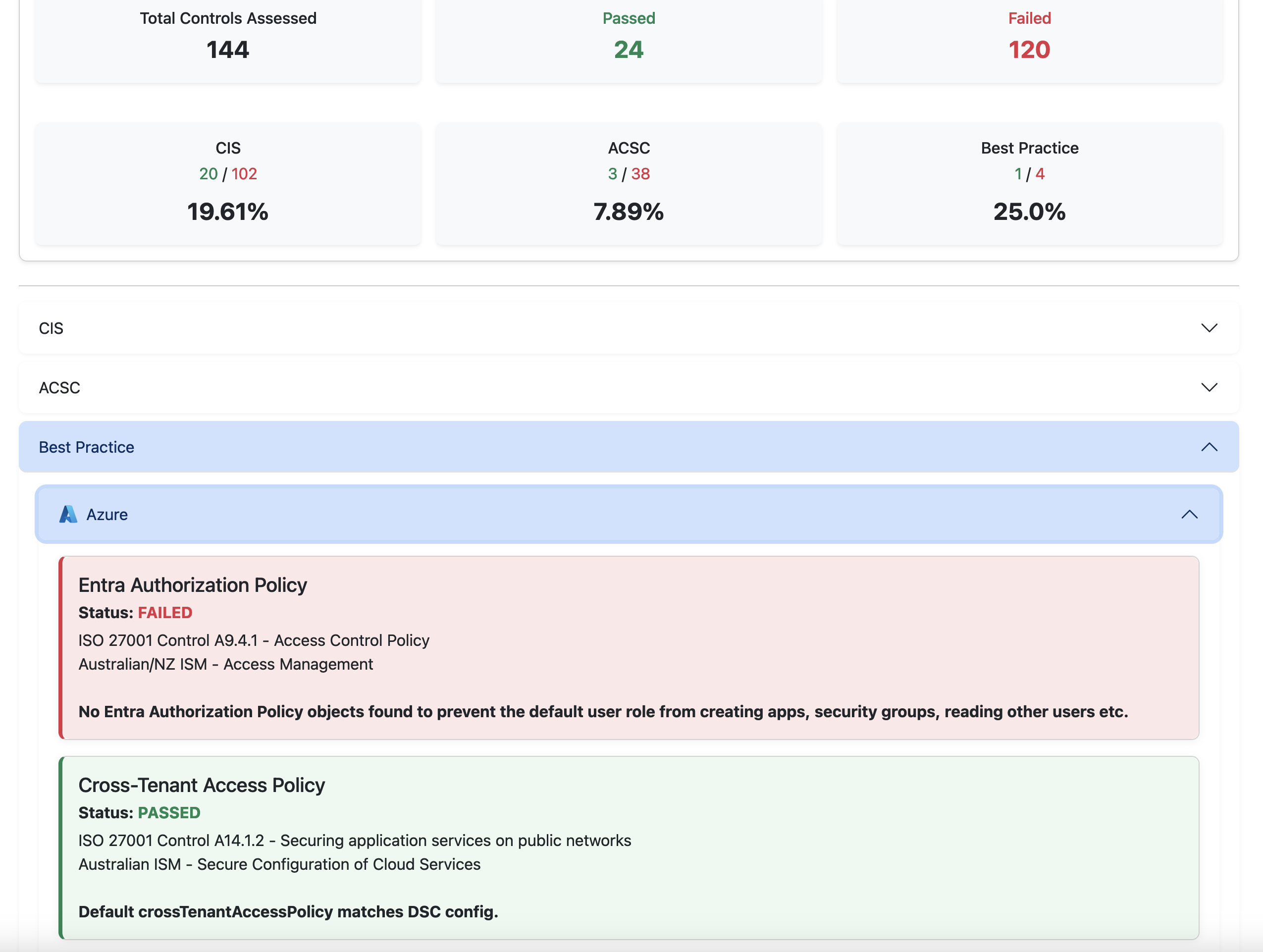
Task: Click the FAILED status text
Action: point(165,612)
